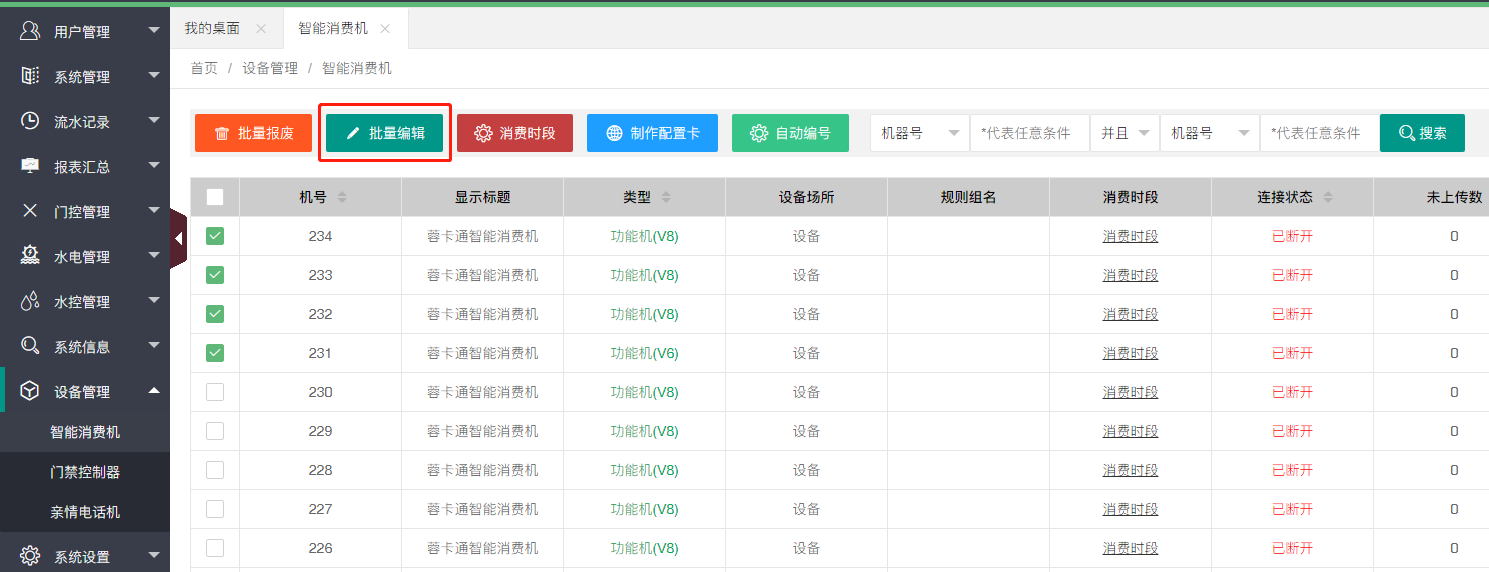This screenshot has width=1489, height=572.
Task: Open 门禁控制器 in the sidebar submenu
Action: pyautogui.click(x=85, y=472)
